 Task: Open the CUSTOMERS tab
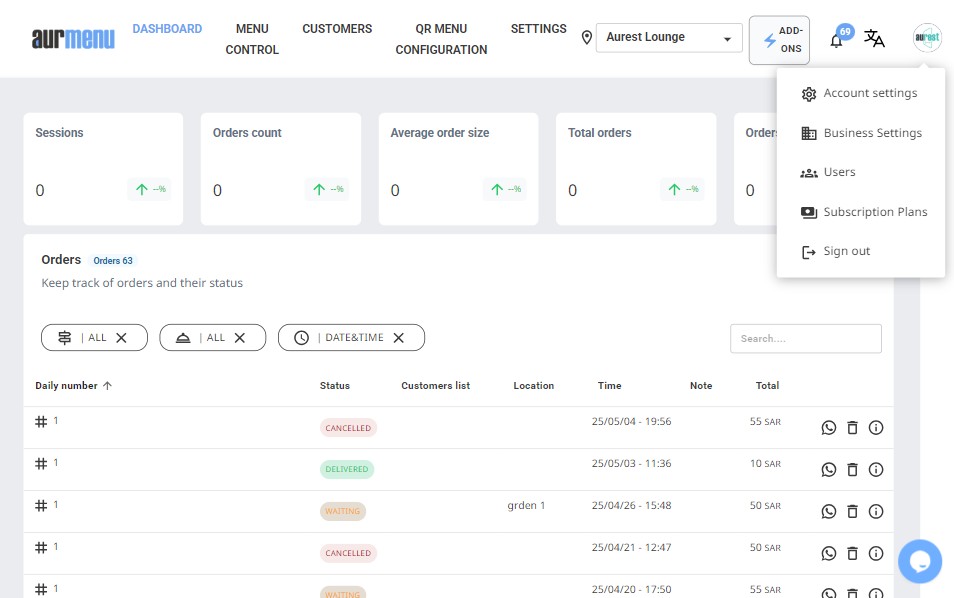click(337, 29)
